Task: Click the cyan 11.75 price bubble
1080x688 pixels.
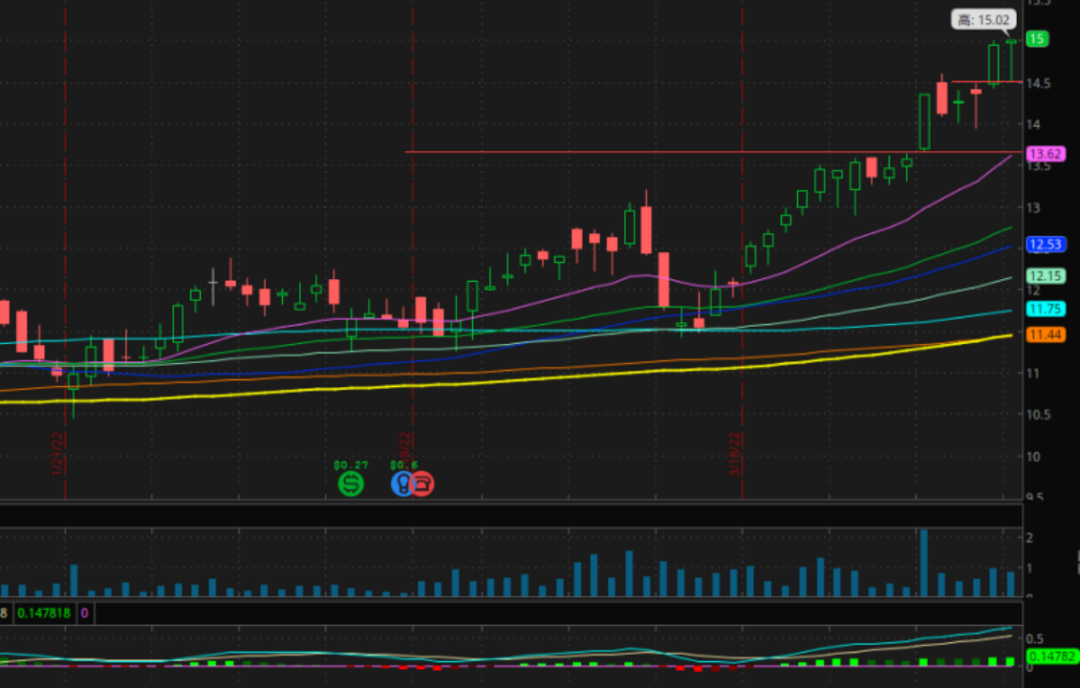Action: coord(1045,309)
